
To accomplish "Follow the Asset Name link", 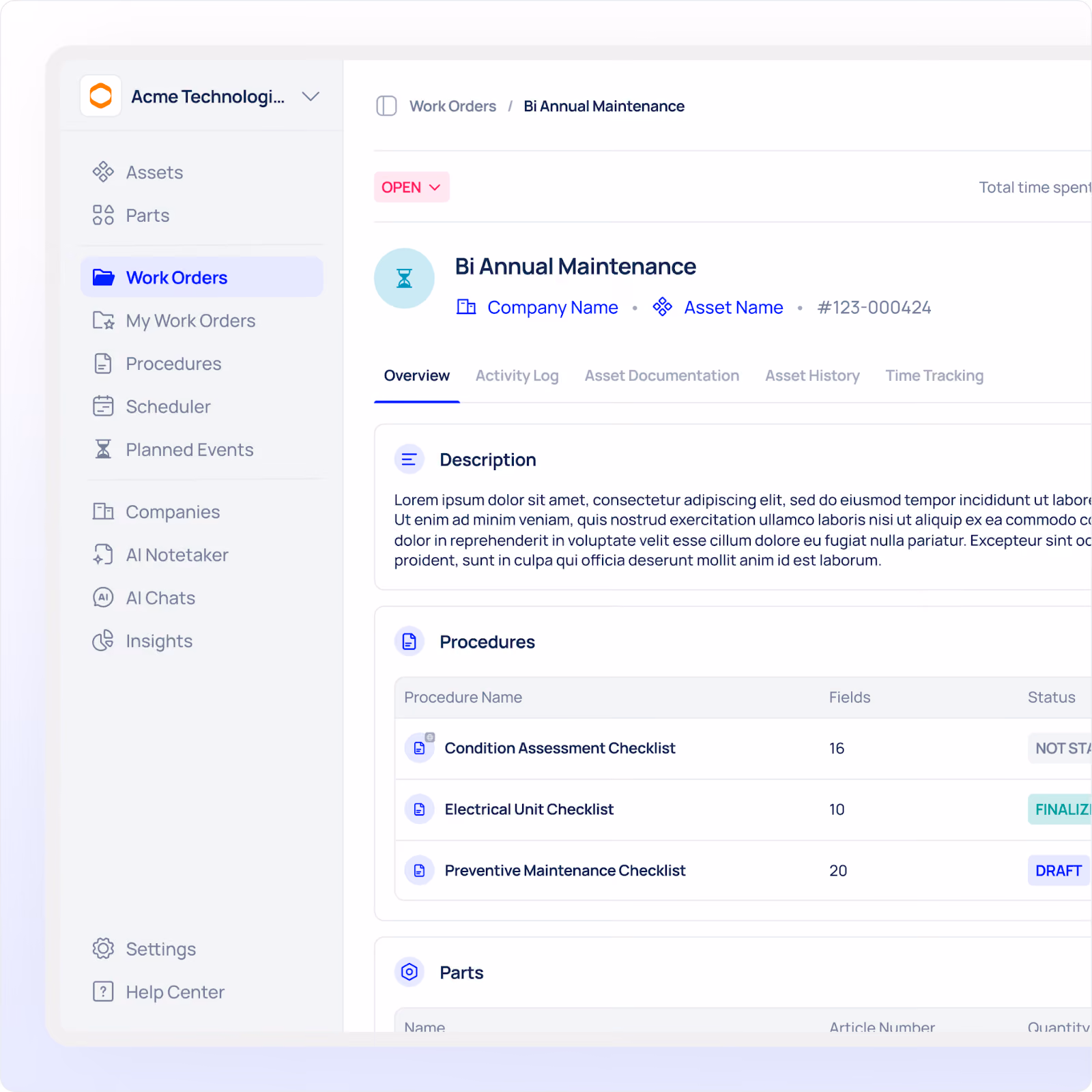I will (x=734, y=307).
